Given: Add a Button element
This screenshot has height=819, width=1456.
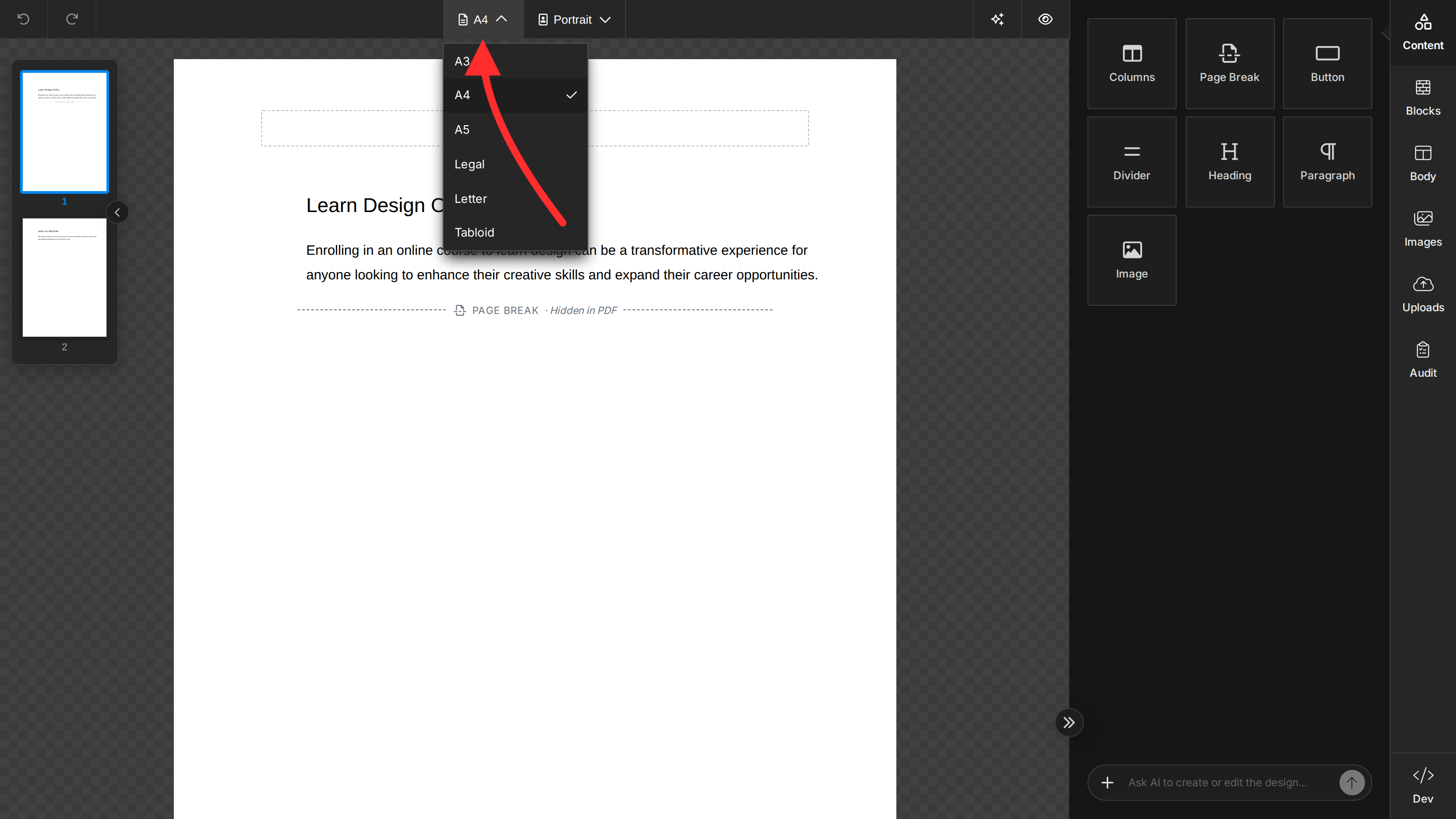Looking at the screenshot, I should coord(1327,63).
